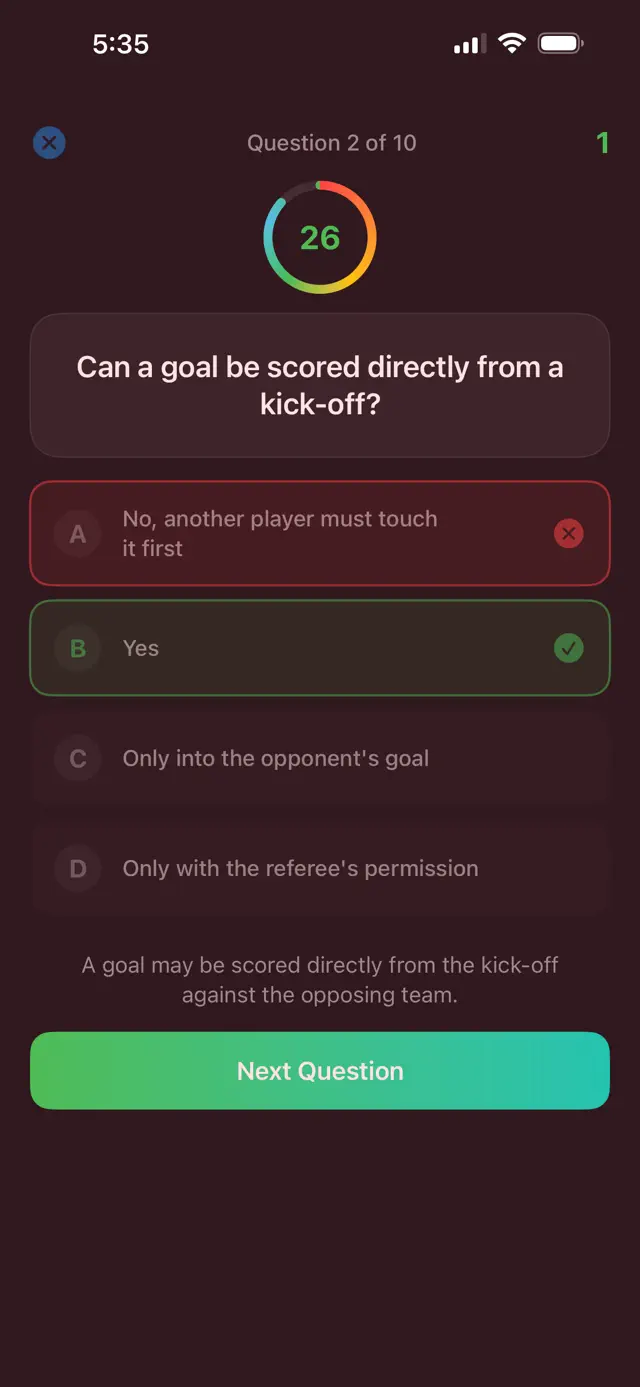
Task: Select answer 'Only with the referee's permission'
Action: [x=320, y=868]
